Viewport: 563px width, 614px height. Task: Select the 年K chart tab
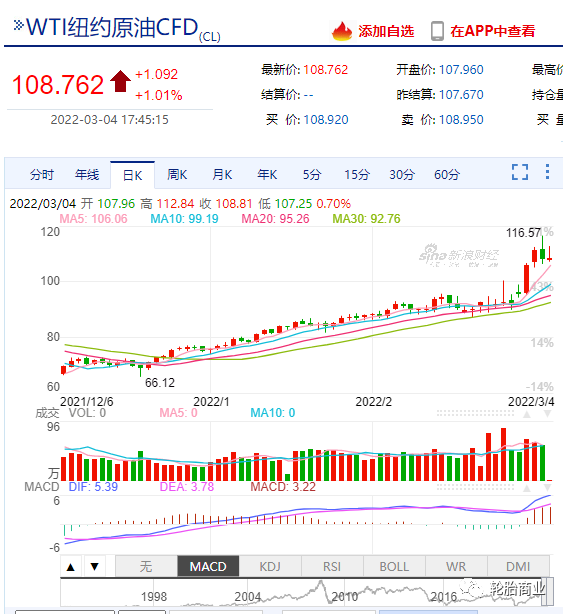(x=267, y=175)
